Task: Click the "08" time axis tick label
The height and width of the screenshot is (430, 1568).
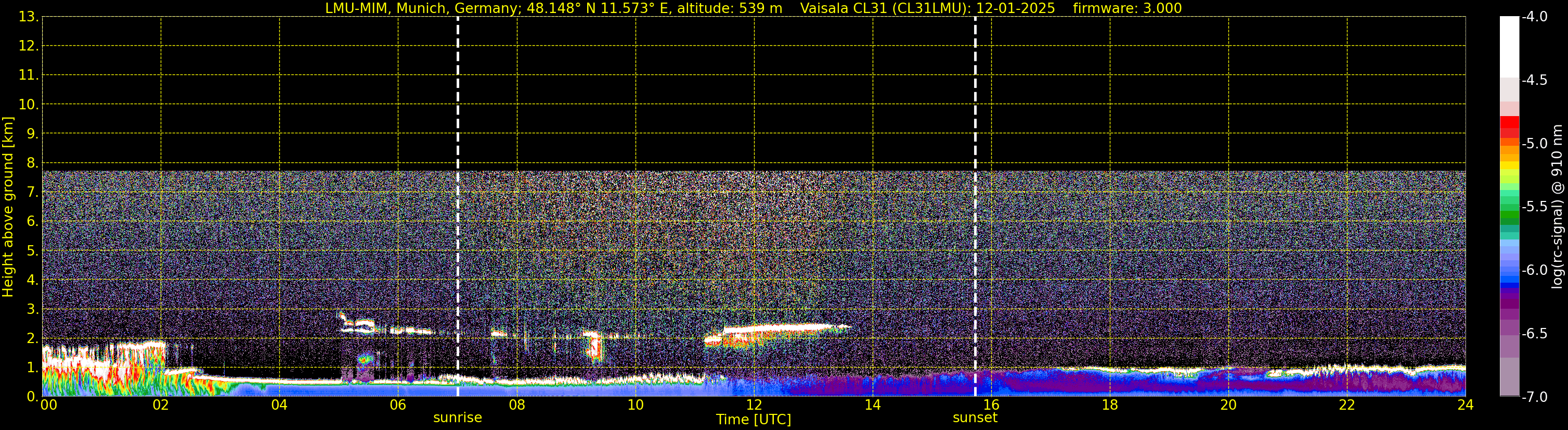Action: pos(517,405)
